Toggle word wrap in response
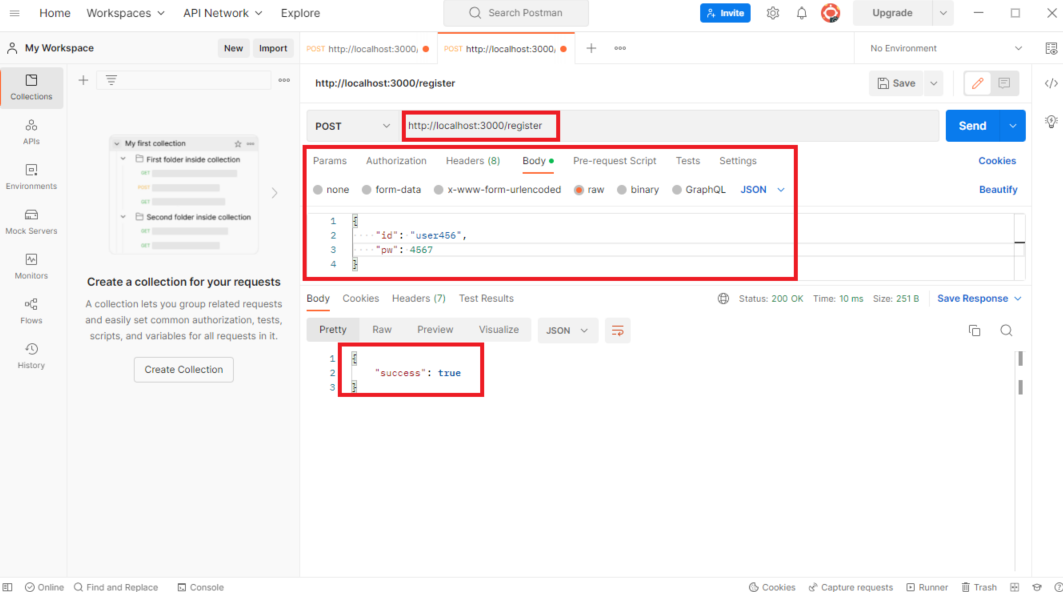1063x592 pixels. [x=618, y=330]
